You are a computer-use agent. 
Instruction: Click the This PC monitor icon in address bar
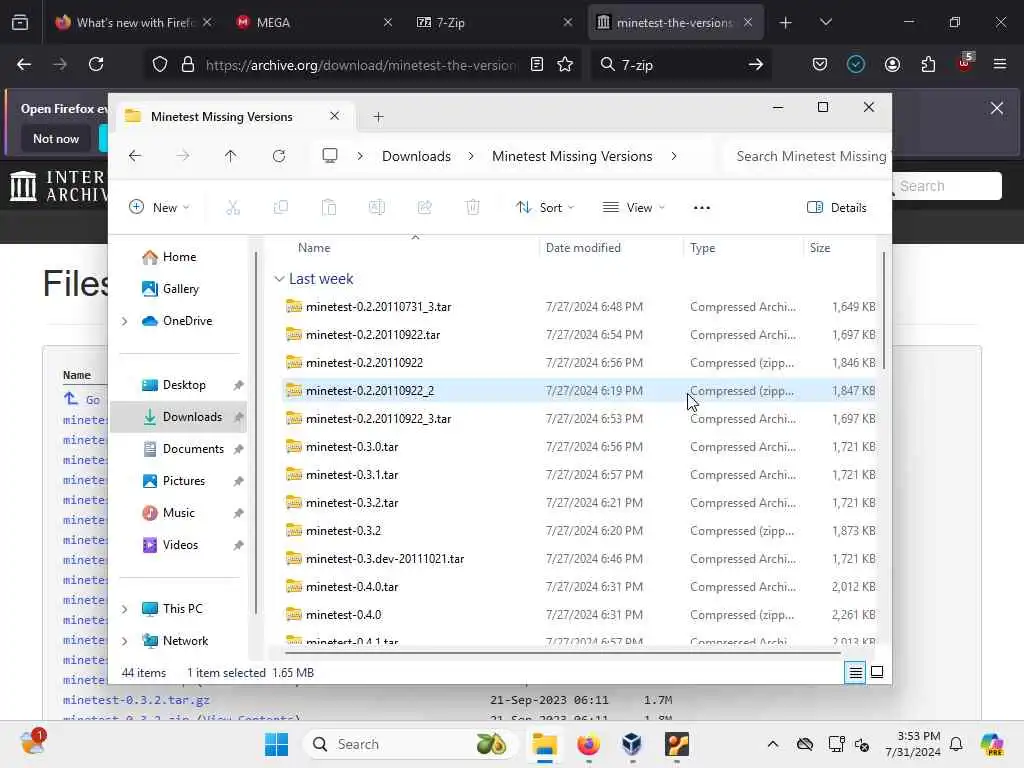pos(330,155)
